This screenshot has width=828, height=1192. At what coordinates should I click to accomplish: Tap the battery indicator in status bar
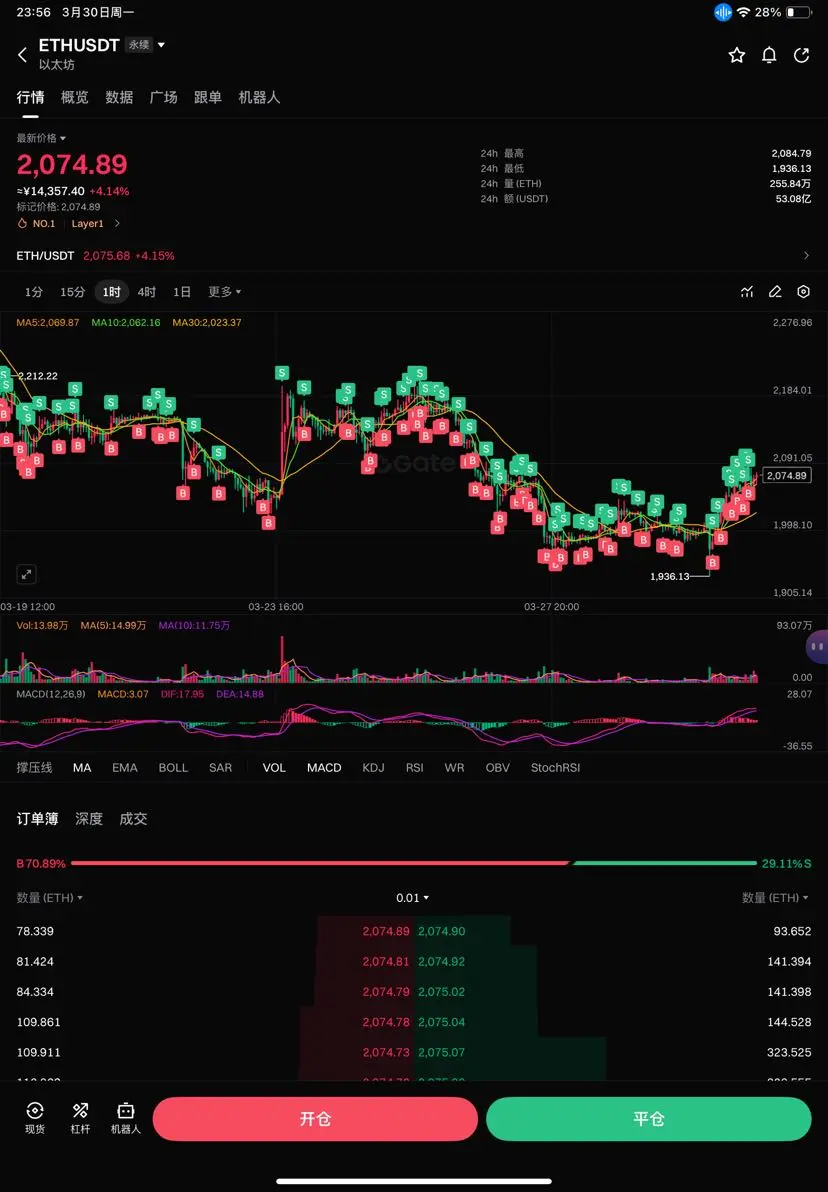coord(799,12)
